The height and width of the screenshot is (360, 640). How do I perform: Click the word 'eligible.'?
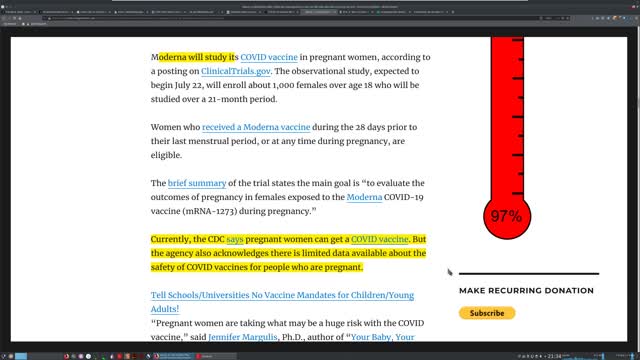(x=166, y=155)
